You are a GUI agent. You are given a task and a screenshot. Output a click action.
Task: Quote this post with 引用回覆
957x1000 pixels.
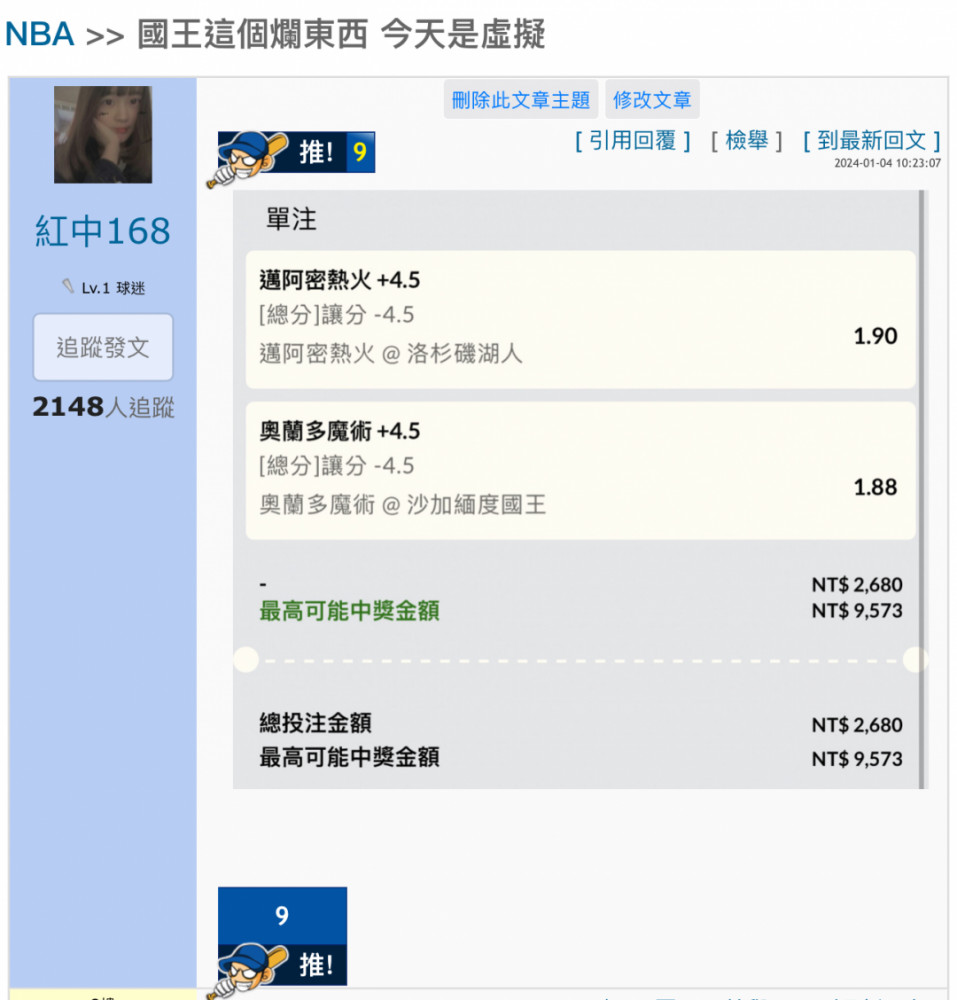point(632,140)
